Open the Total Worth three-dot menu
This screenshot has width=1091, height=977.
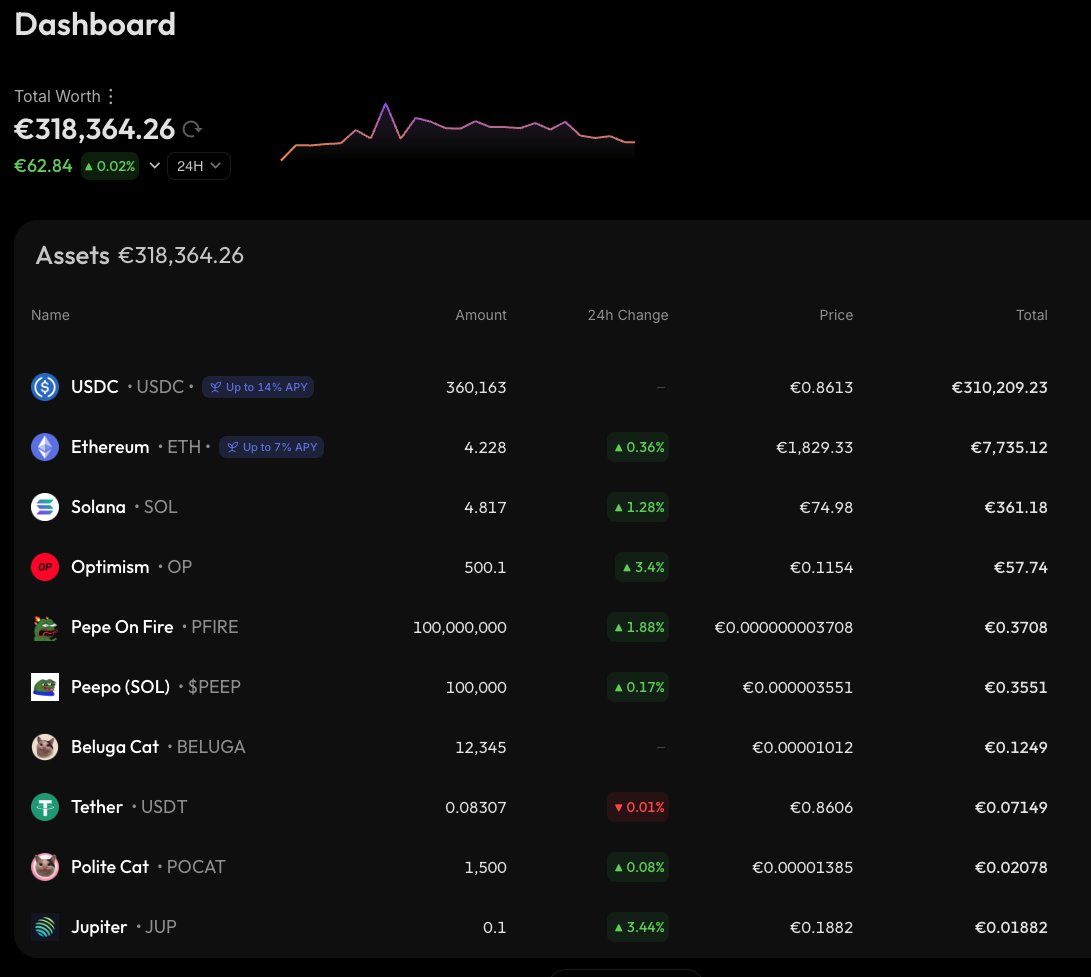click(111, 96)
